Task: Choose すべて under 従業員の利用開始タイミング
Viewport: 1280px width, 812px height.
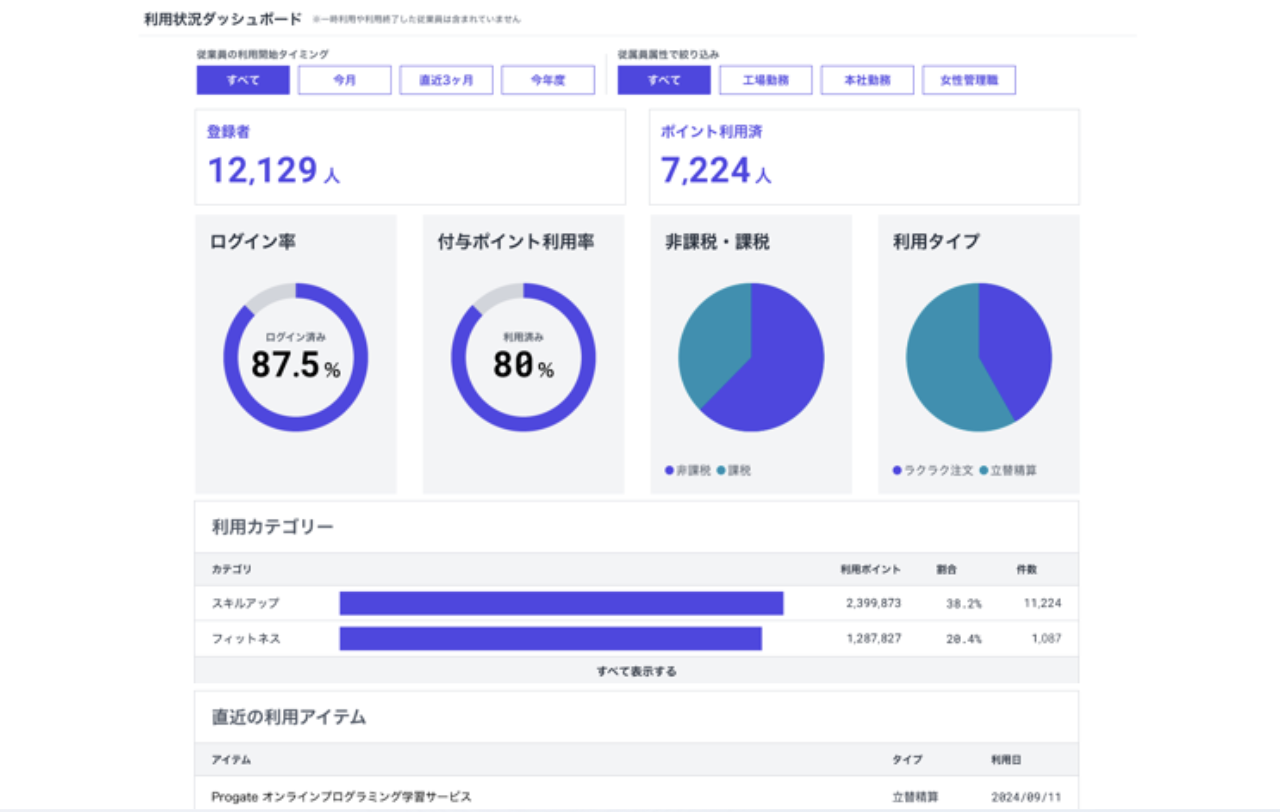Action: 243,80
